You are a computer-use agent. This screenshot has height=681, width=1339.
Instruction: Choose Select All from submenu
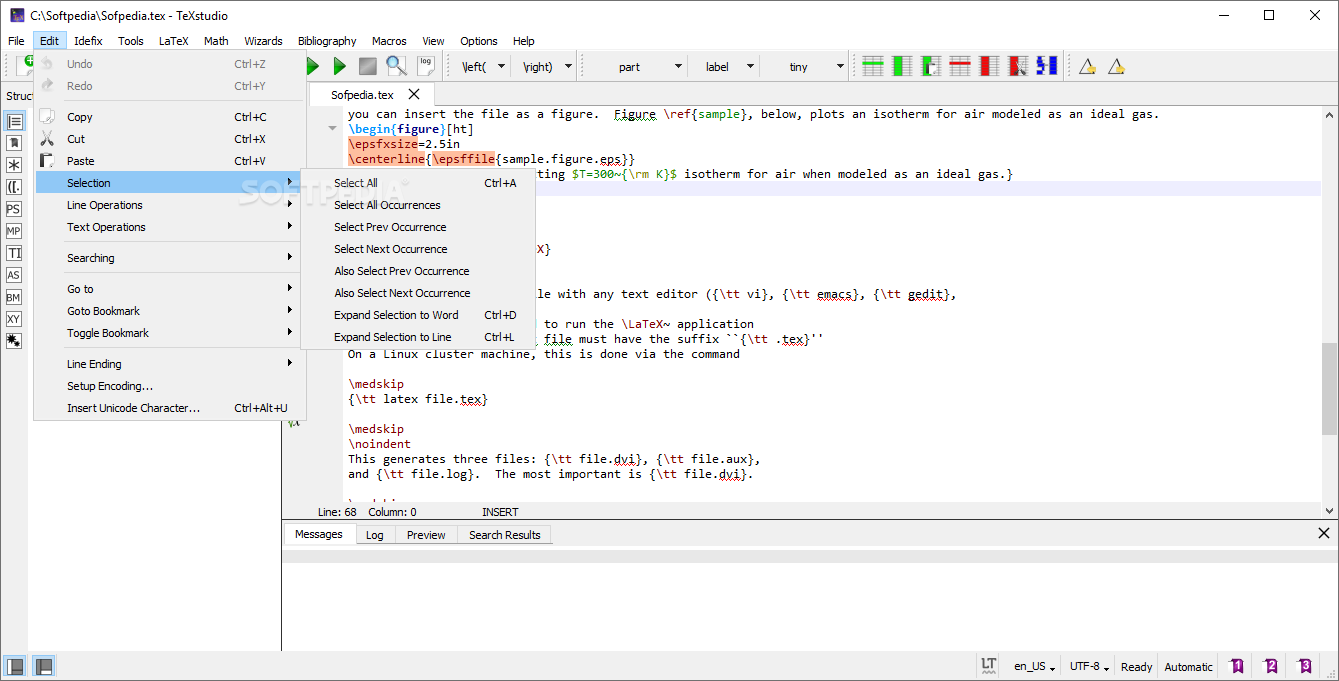pos(418,183)
